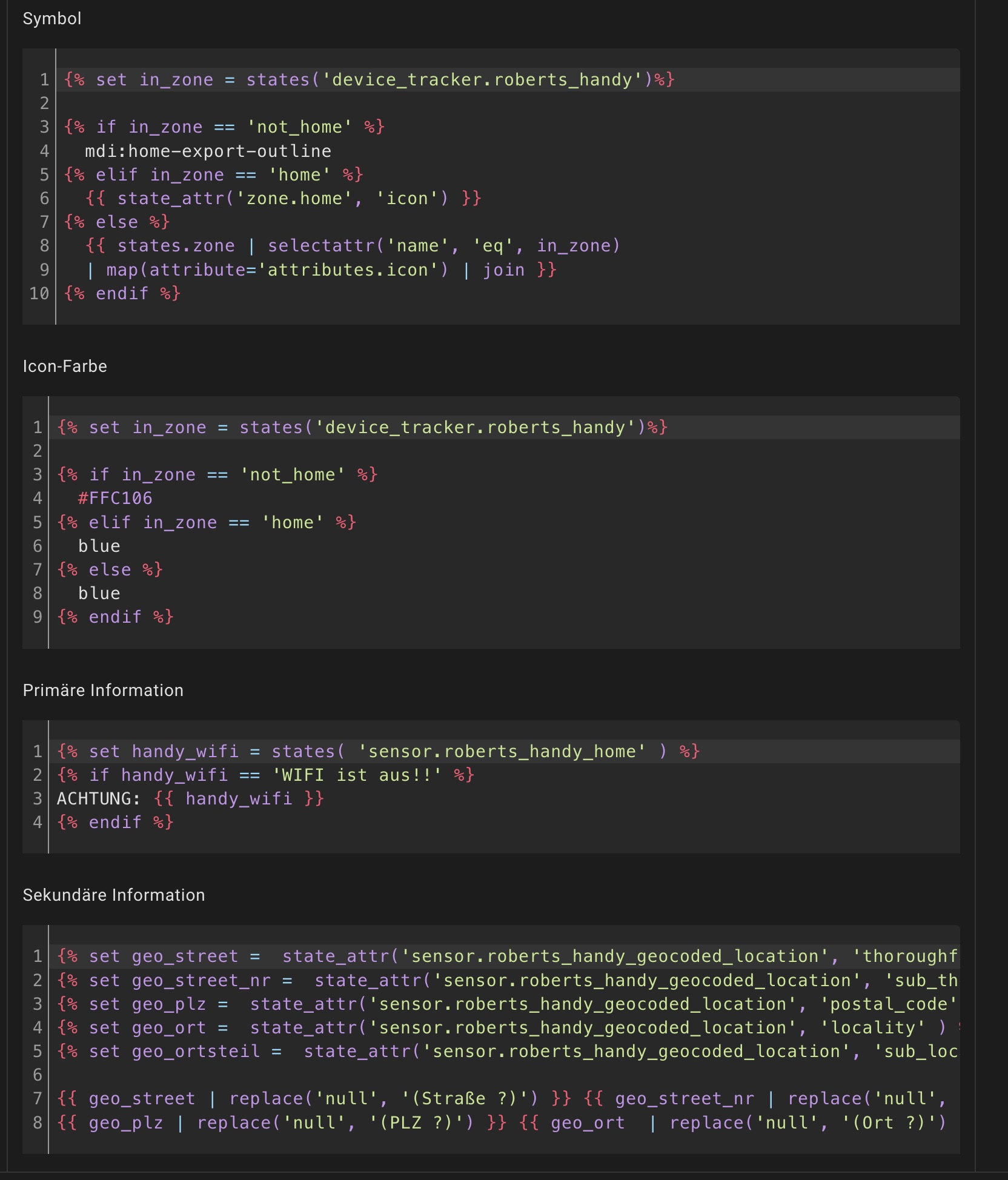
Task: Click the #FFC106 color value
Action: (115, 498)
